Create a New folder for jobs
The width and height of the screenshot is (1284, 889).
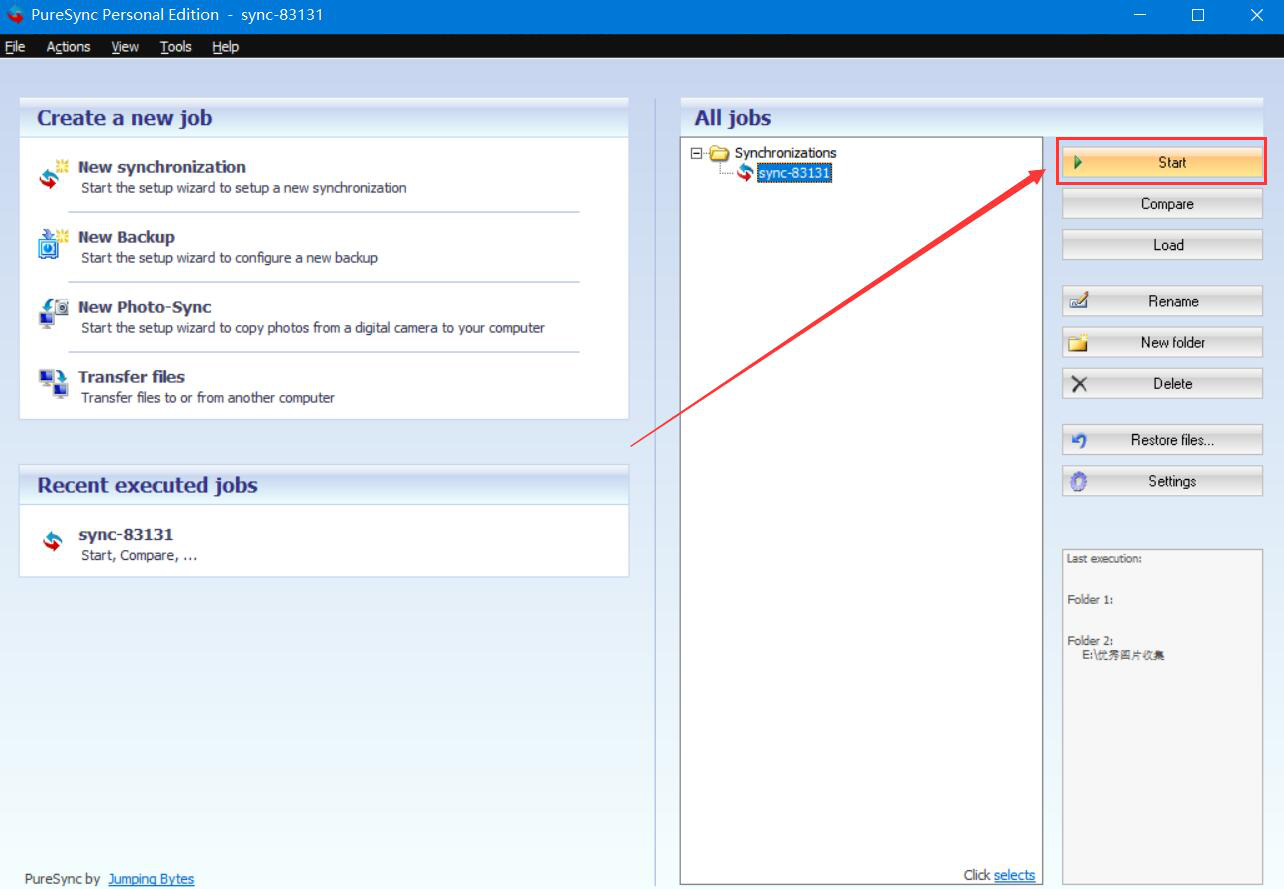(1162, 342)
